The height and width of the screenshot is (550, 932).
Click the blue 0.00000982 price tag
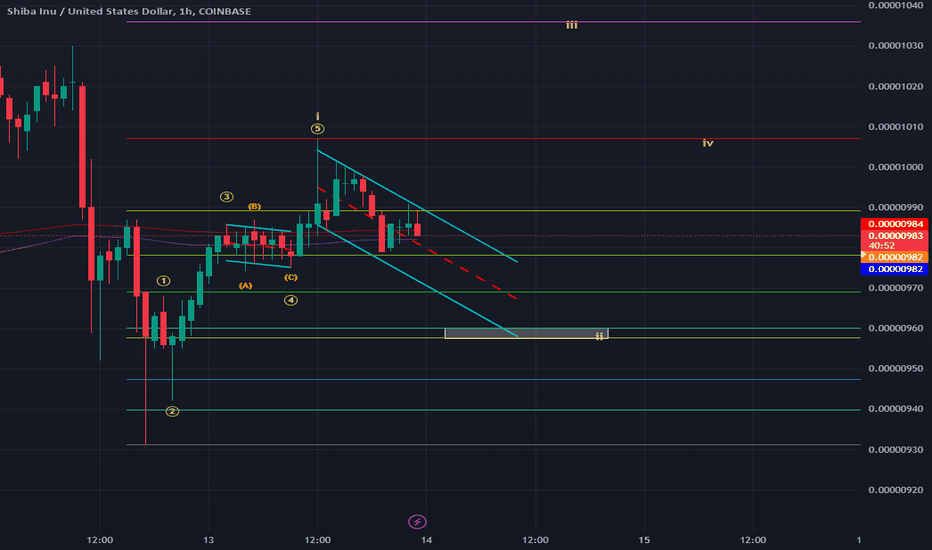pos(895,269)
